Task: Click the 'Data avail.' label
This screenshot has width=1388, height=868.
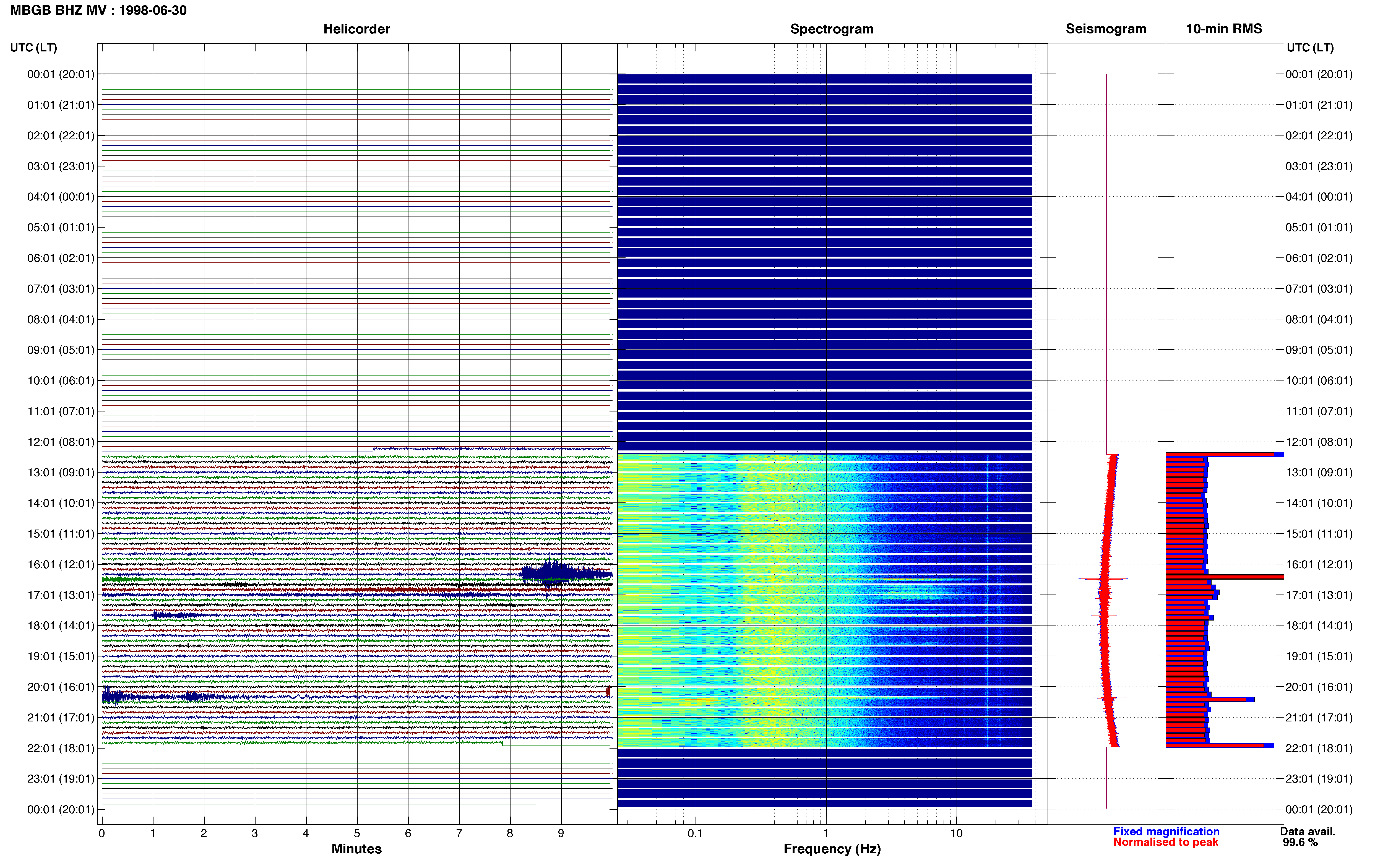Action: coord(1308,831)
